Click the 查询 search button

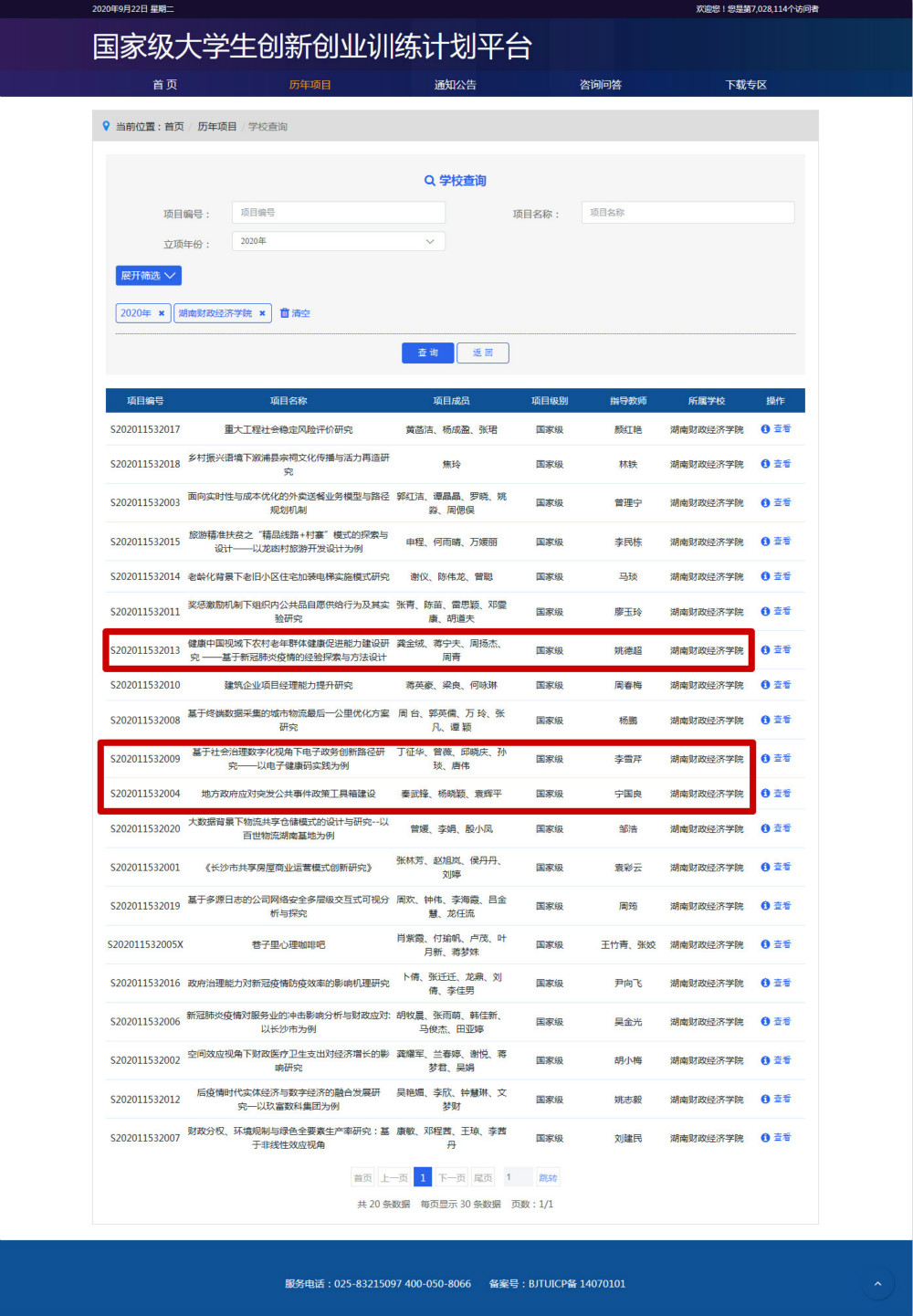(x=427, y=353)
